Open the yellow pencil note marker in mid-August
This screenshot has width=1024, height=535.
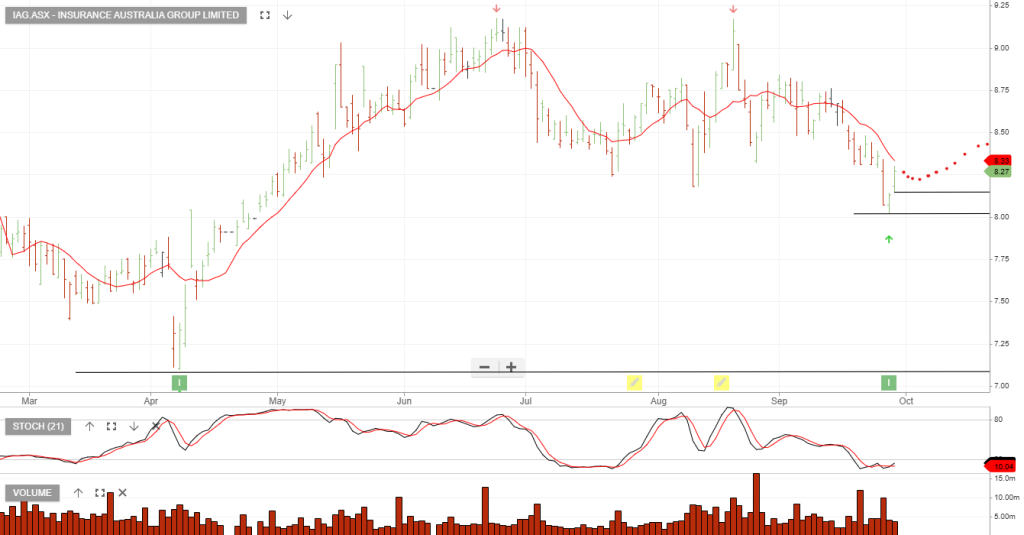pyautogui.click(x=721, y=382)
